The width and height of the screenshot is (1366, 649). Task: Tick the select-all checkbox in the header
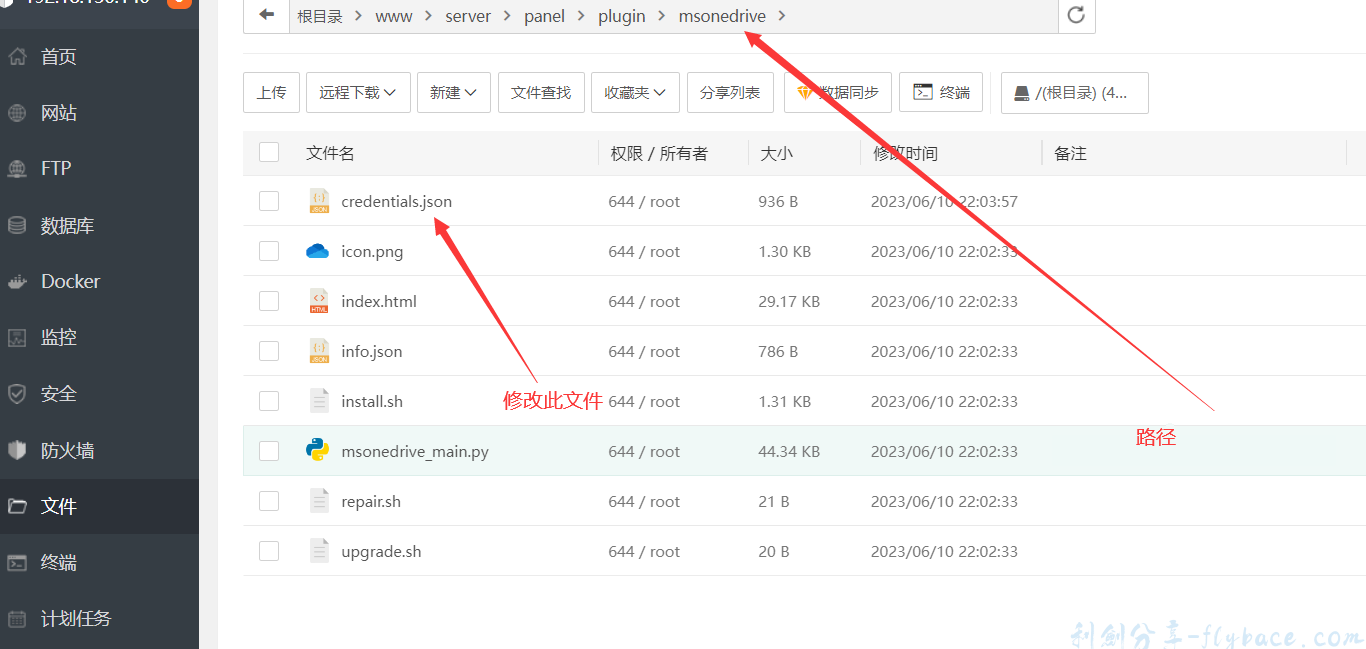click(x=269, y=152)
